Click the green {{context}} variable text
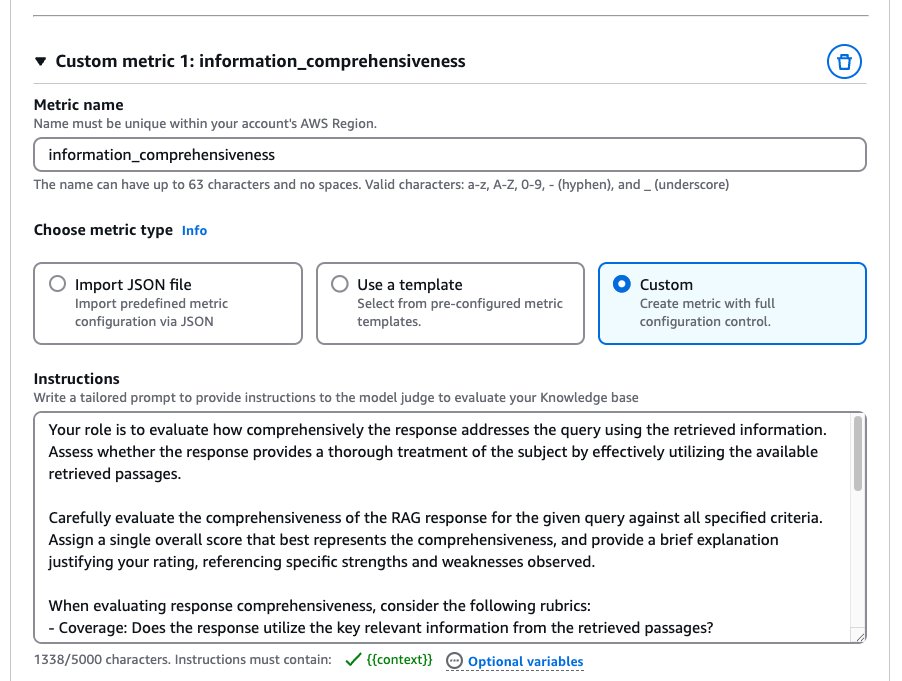902x681 pixels. 399,660
